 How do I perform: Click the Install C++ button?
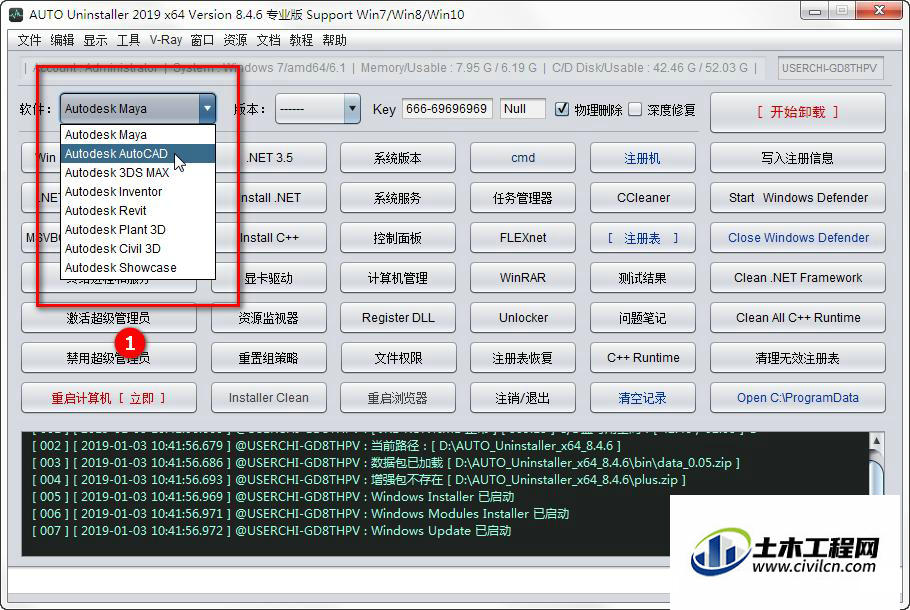pyautogui.click(x=271, y=238)
